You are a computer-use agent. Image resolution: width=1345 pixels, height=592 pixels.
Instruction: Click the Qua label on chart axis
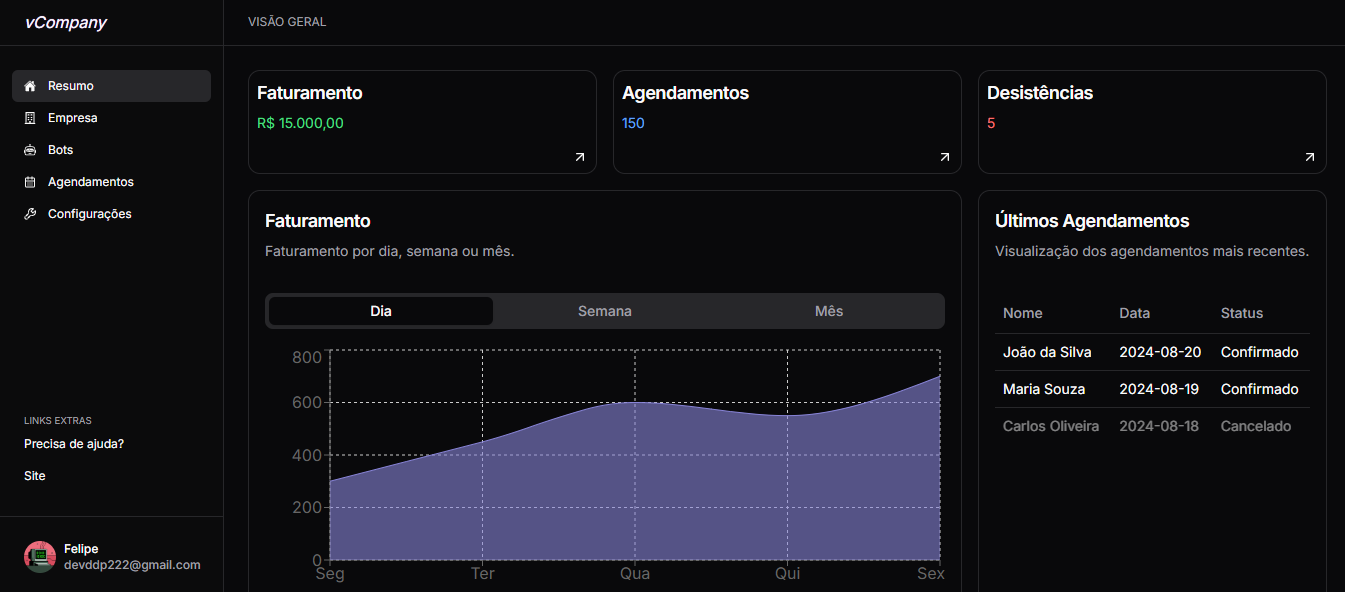click(635, 573)
